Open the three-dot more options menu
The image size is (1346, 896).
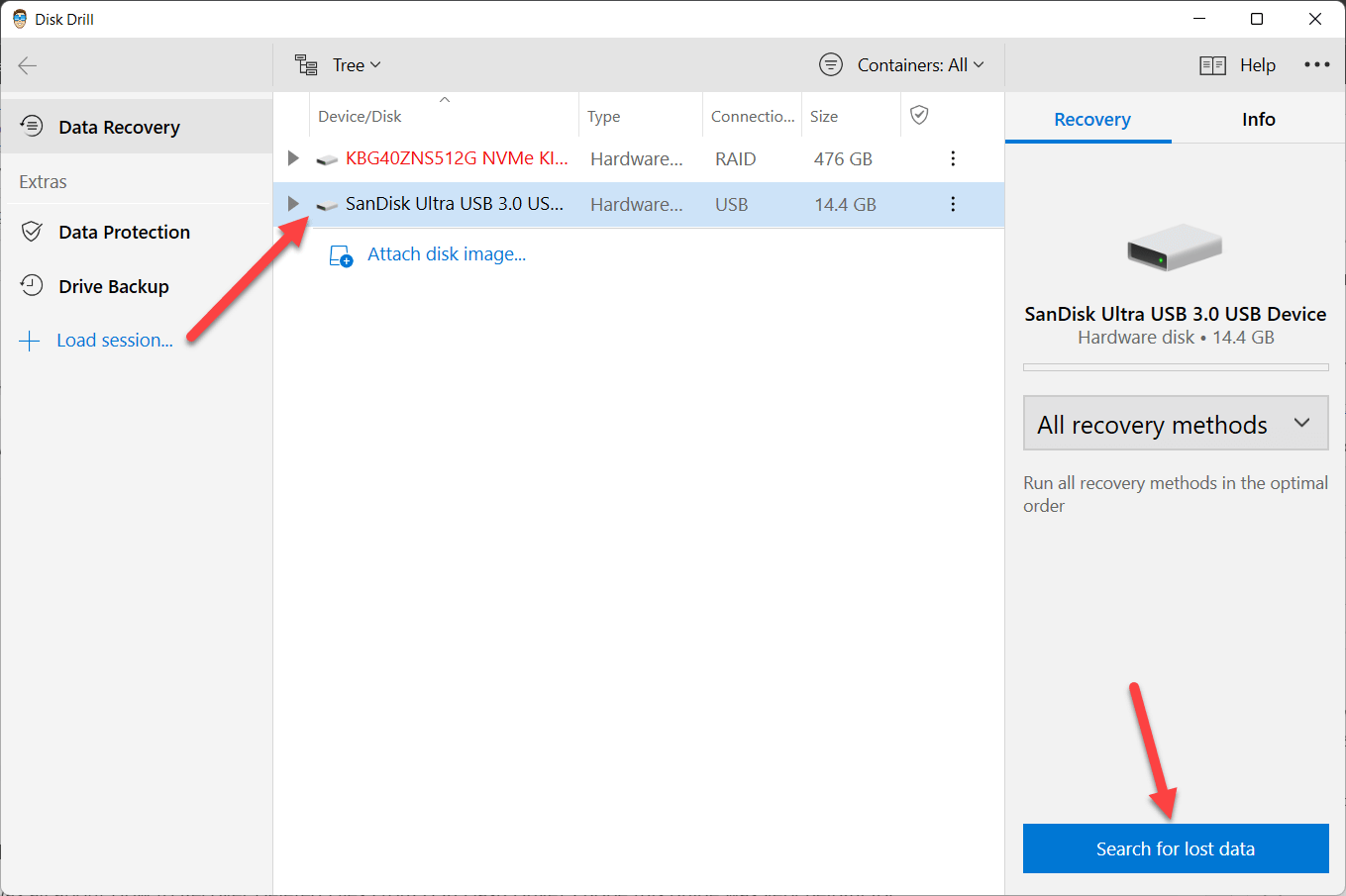(1316, 65)
